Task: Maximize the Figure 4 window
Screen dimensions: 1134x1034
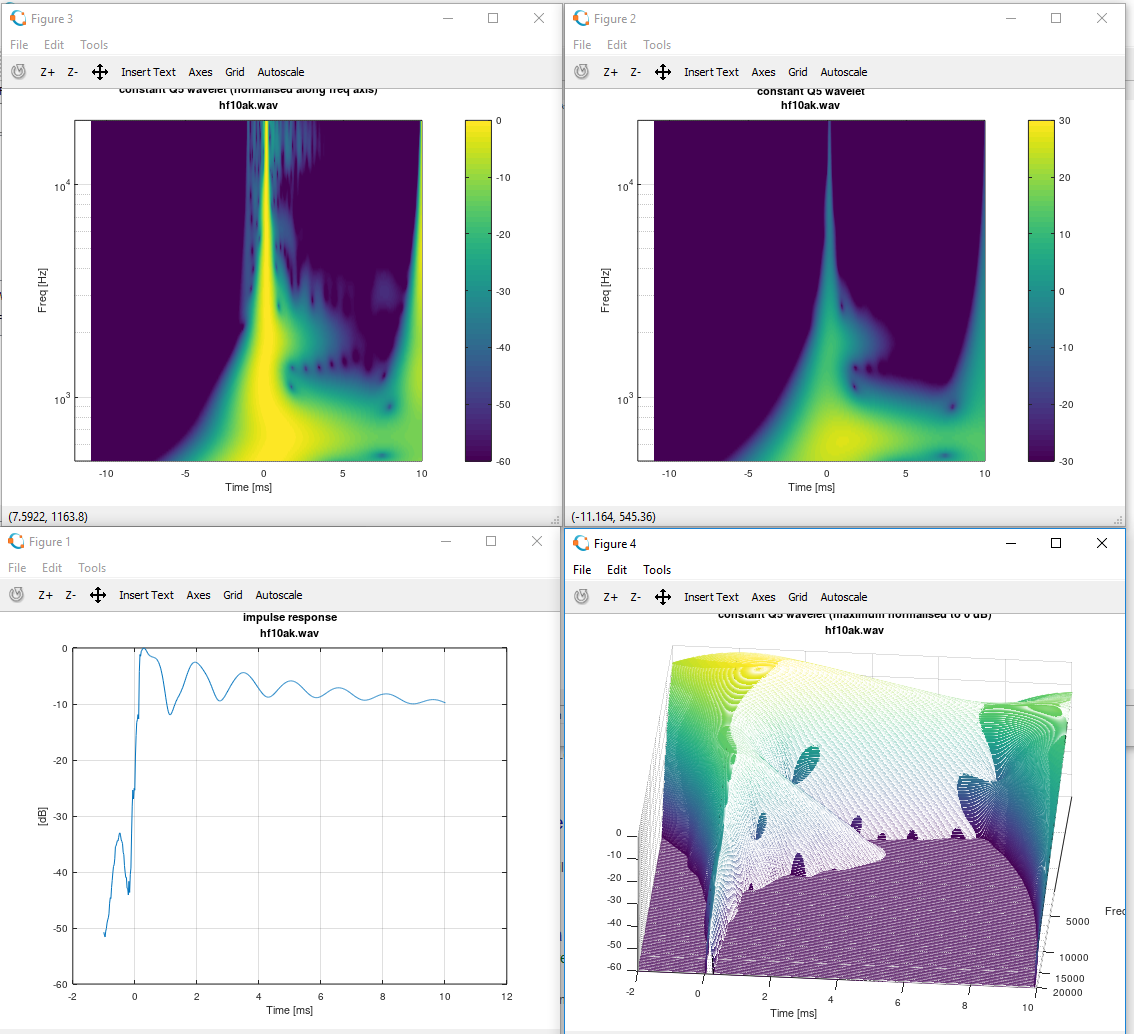Action: click(1056, 543)
